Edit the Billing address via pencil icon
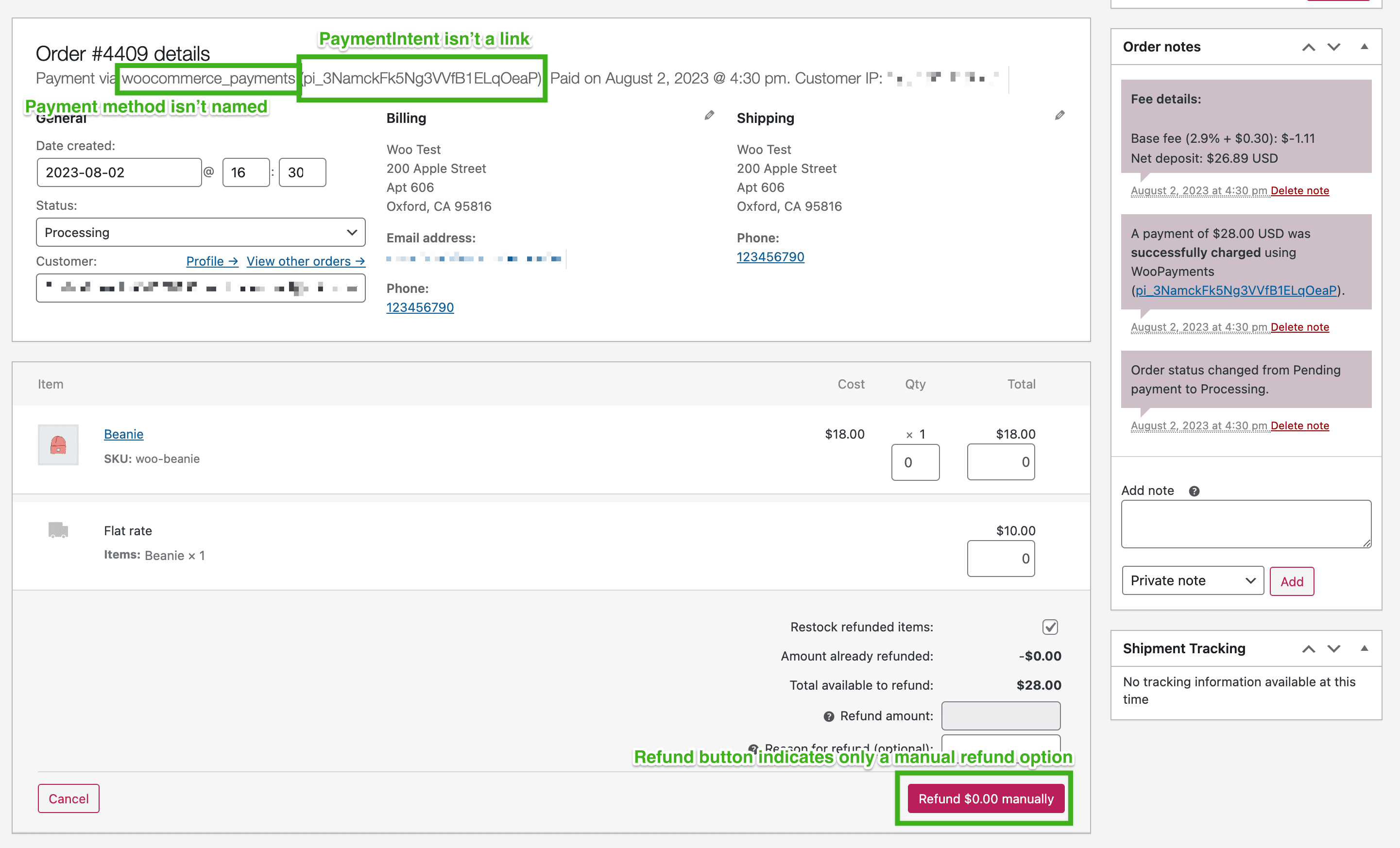 (709, 115)
